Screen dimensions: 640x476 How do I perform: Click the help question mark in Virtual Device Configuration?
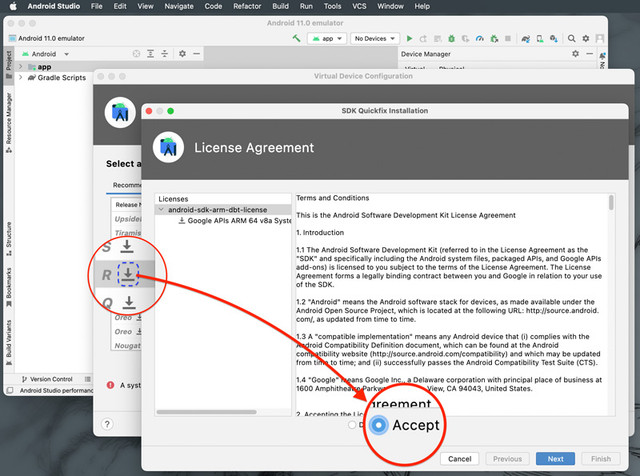(x=107, y=424)
